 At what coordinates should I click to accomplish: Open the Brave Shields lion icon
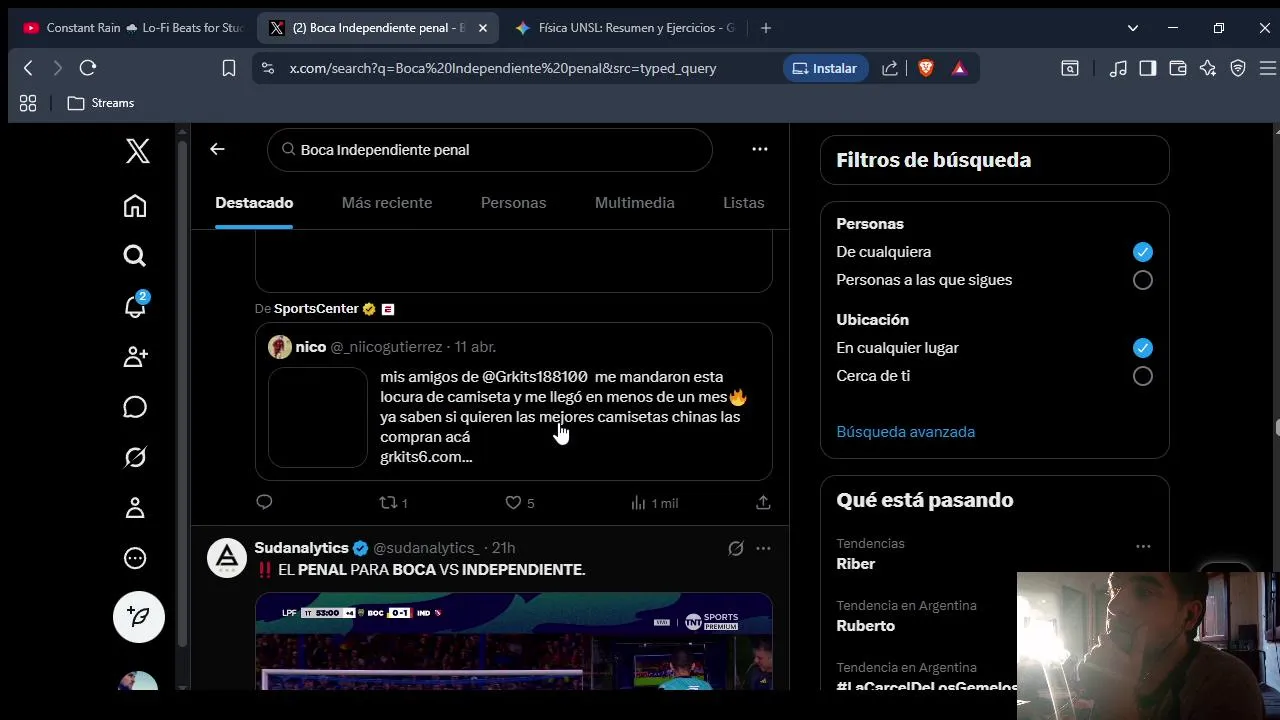tap(926, 68)
